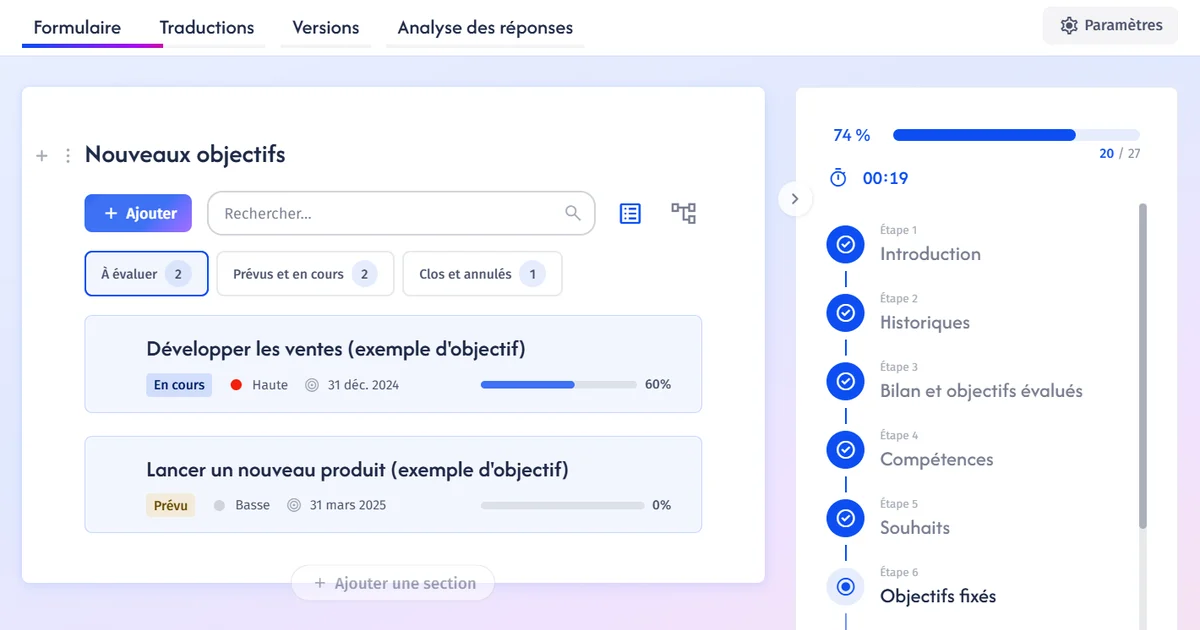The image size is (1200, 630).
Task: Click the 60% progress bar
Action: (558, 385)
